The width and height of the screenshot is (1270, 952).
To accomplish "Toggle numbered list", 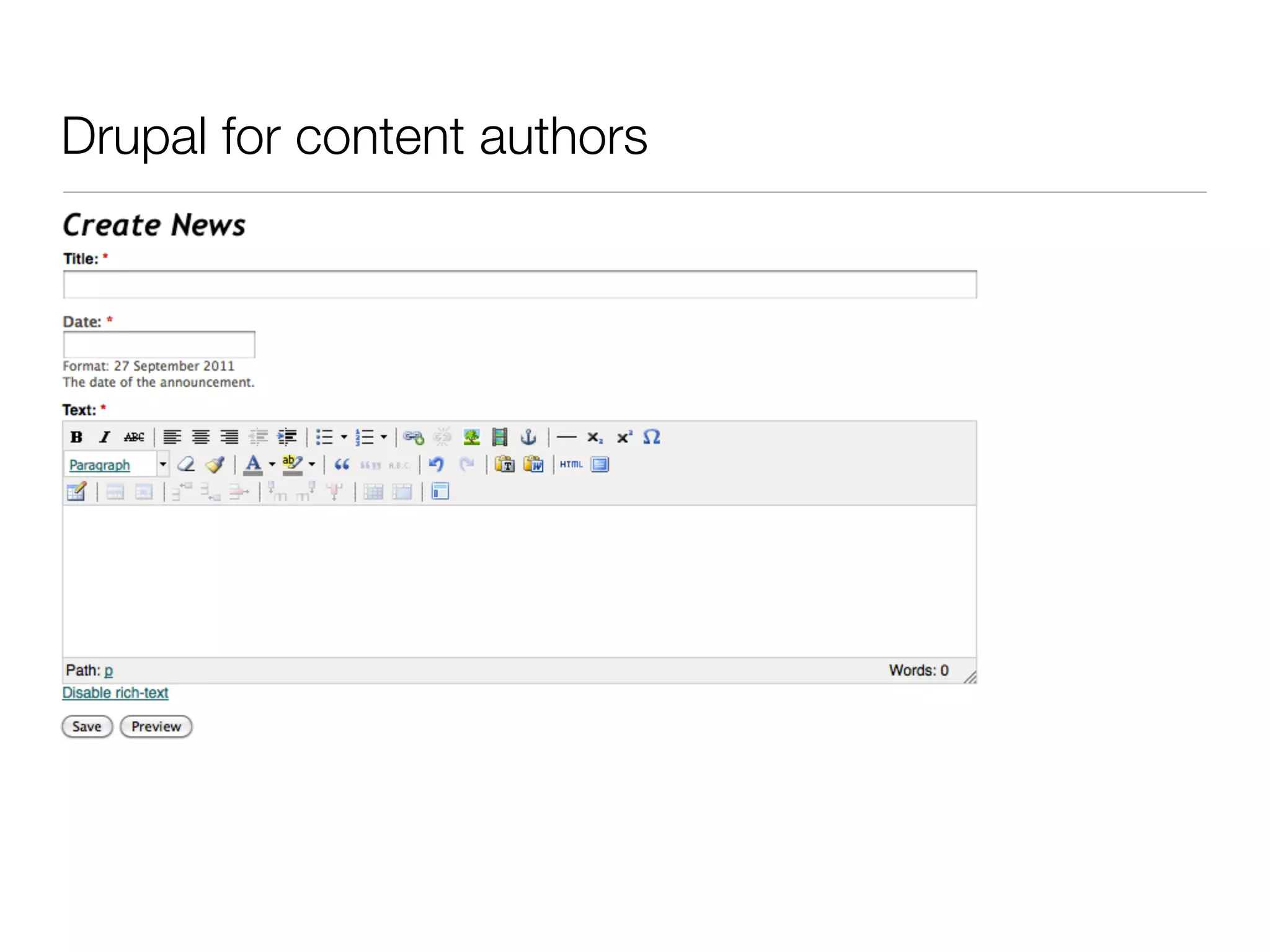I will coord(364,437).
